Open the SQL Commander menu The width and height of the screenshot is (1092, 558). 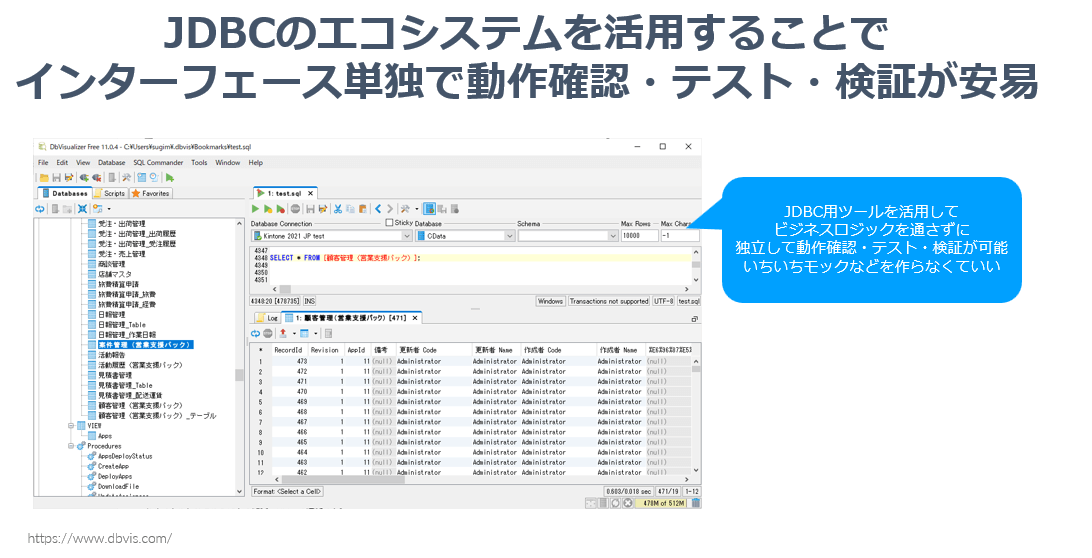pyautogui.click(x=158, y=162)
